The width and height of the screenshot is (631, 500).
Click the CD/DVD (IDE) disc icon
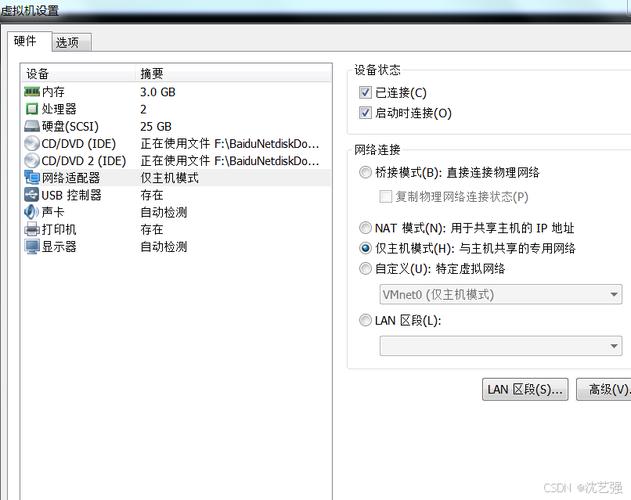pos(31,144)
